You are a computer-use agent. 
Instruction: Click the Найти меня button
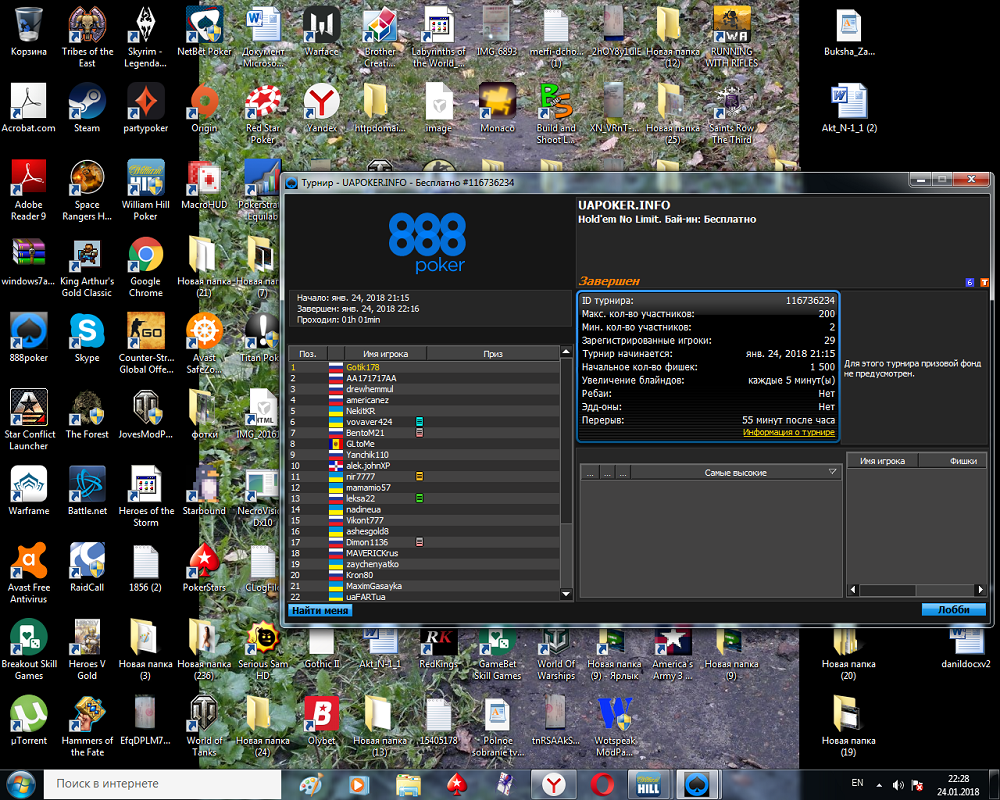(320, 611)
